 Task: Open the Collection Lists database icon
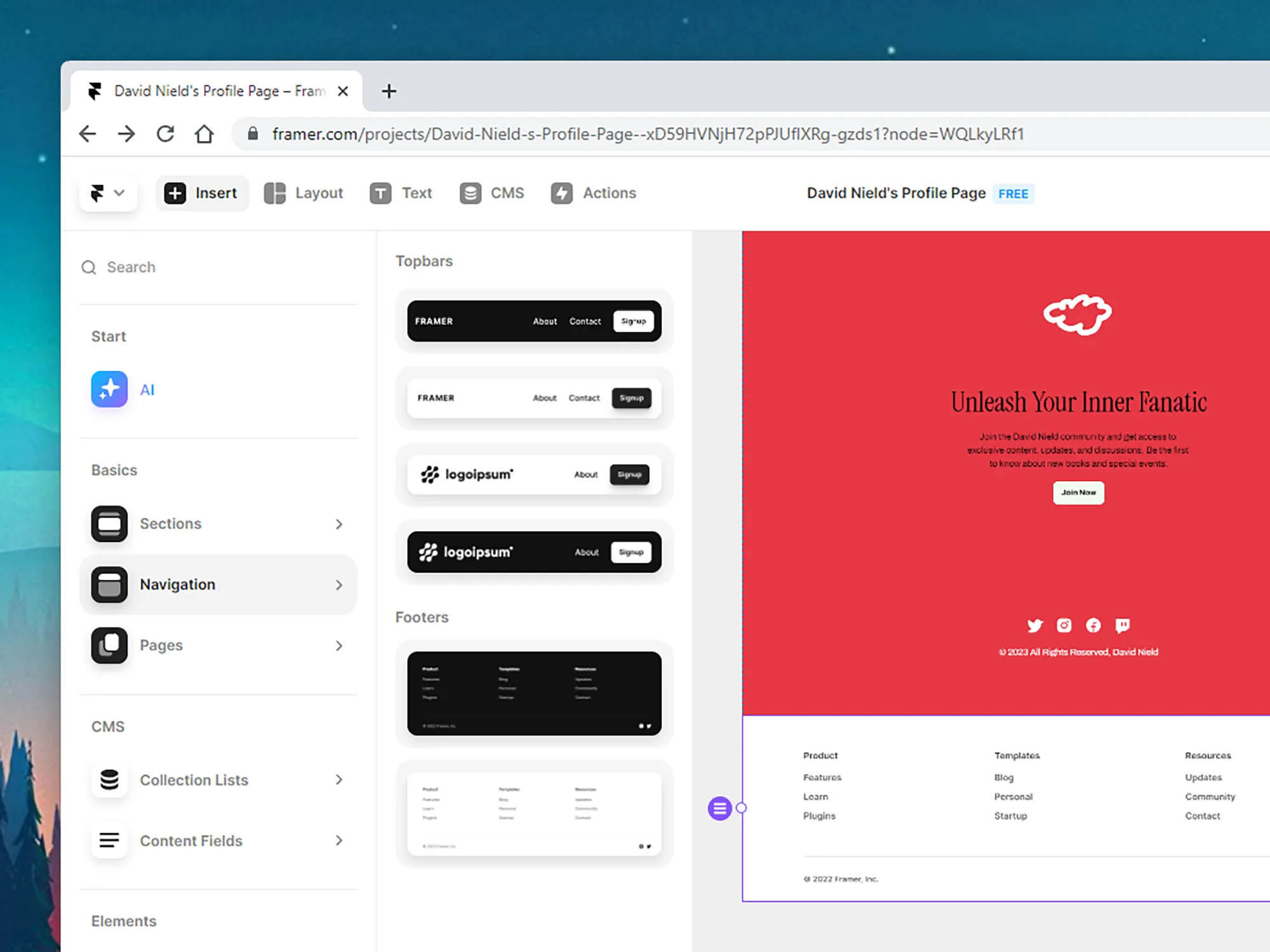109,780
